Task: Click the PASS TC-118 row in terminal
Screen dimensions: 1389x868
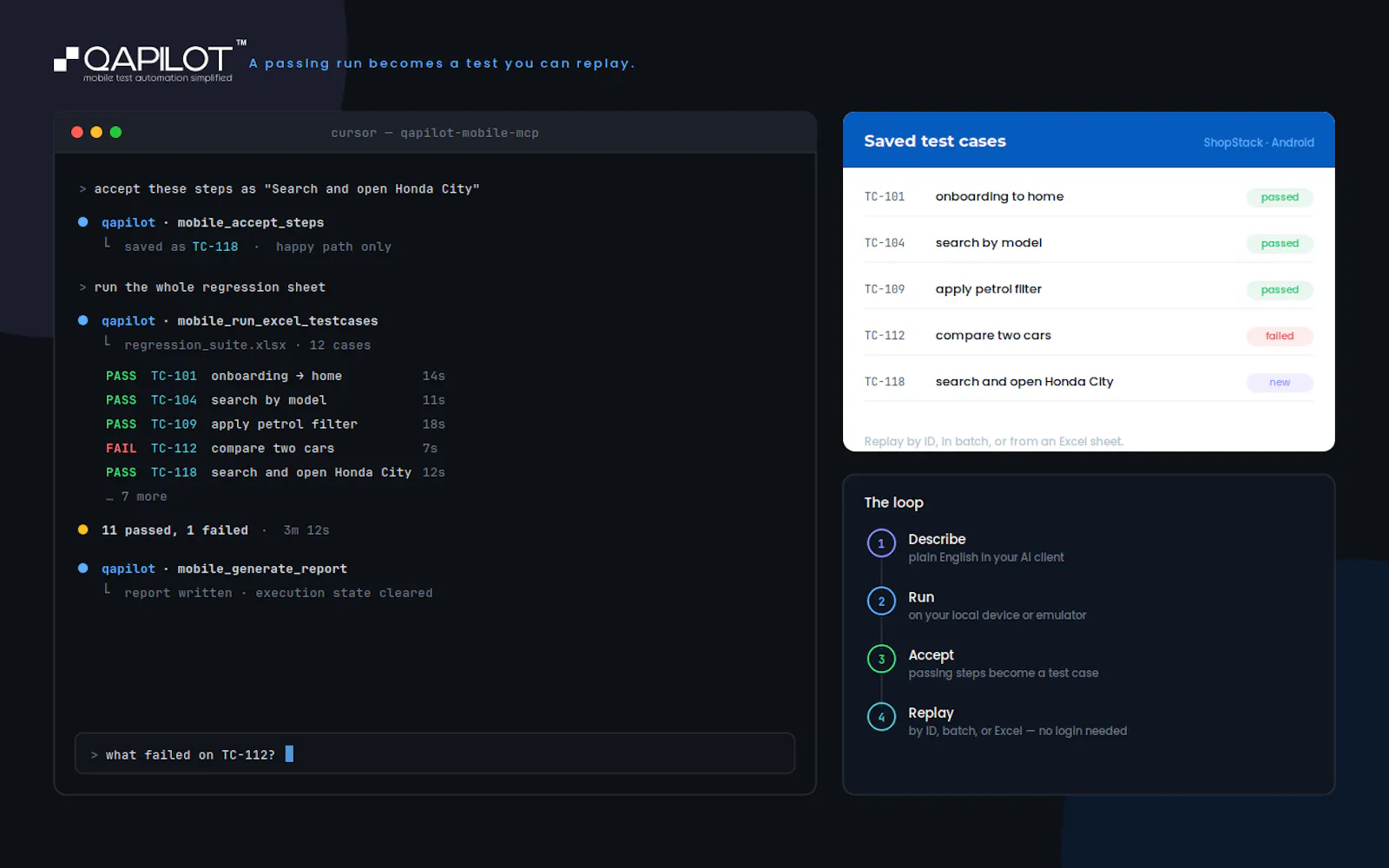Action: coord(275,472)
